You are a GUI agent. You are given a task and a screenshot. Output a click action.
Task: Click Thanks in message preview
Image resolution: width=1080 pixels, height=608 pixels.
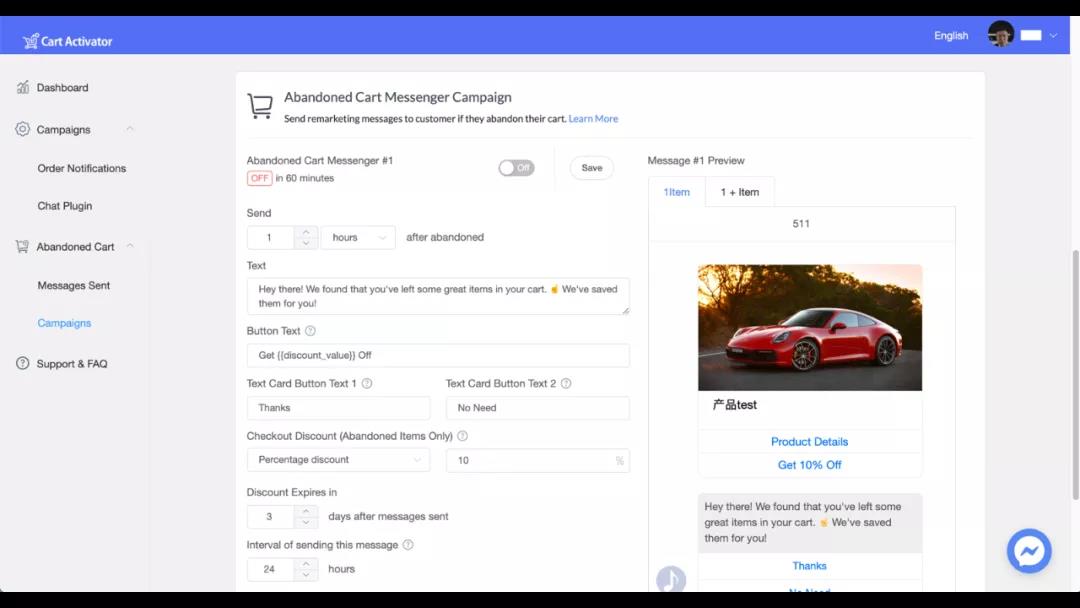point(809,566)
